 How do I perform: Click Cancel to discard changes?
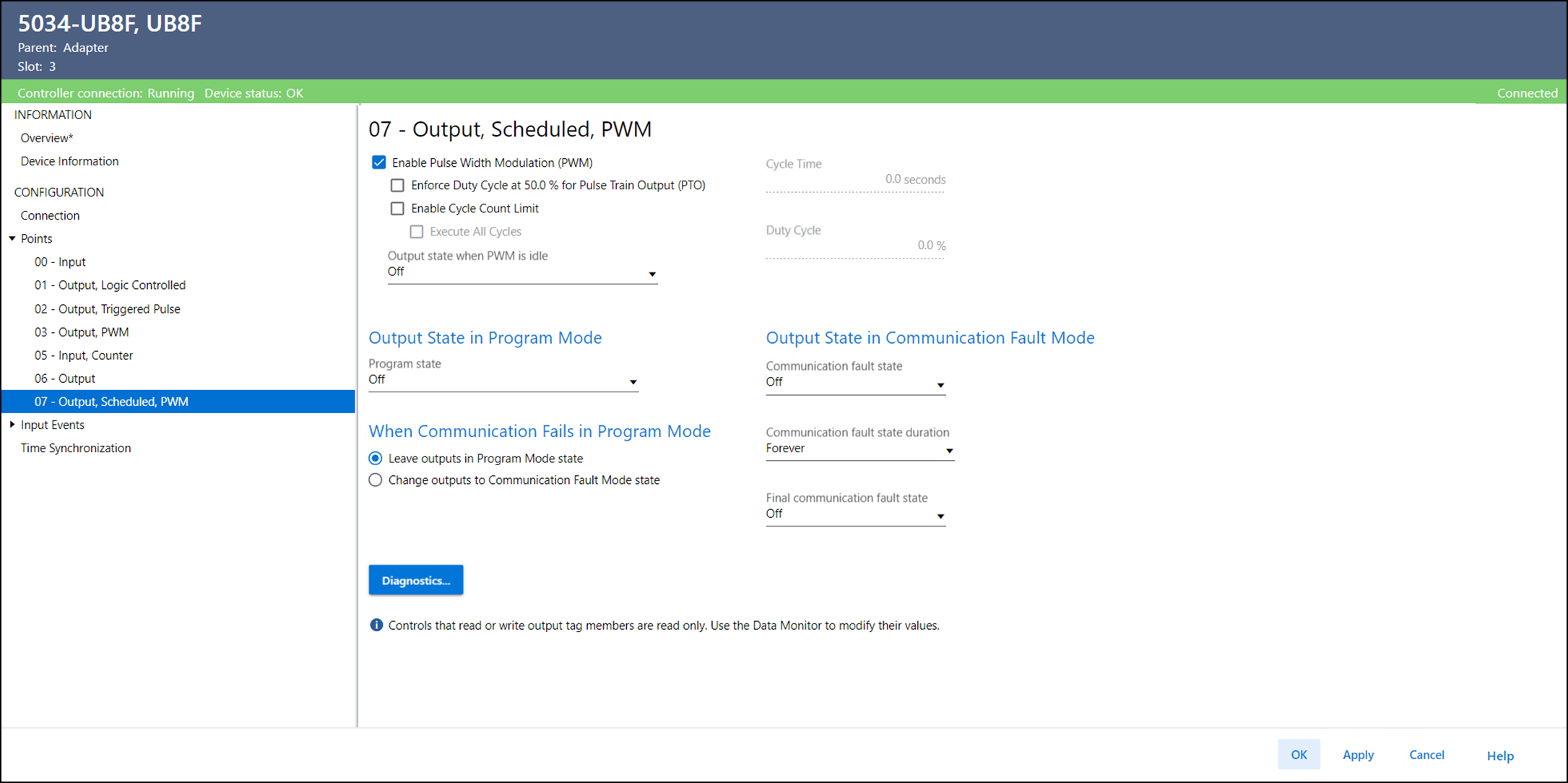pos(1426,754)
